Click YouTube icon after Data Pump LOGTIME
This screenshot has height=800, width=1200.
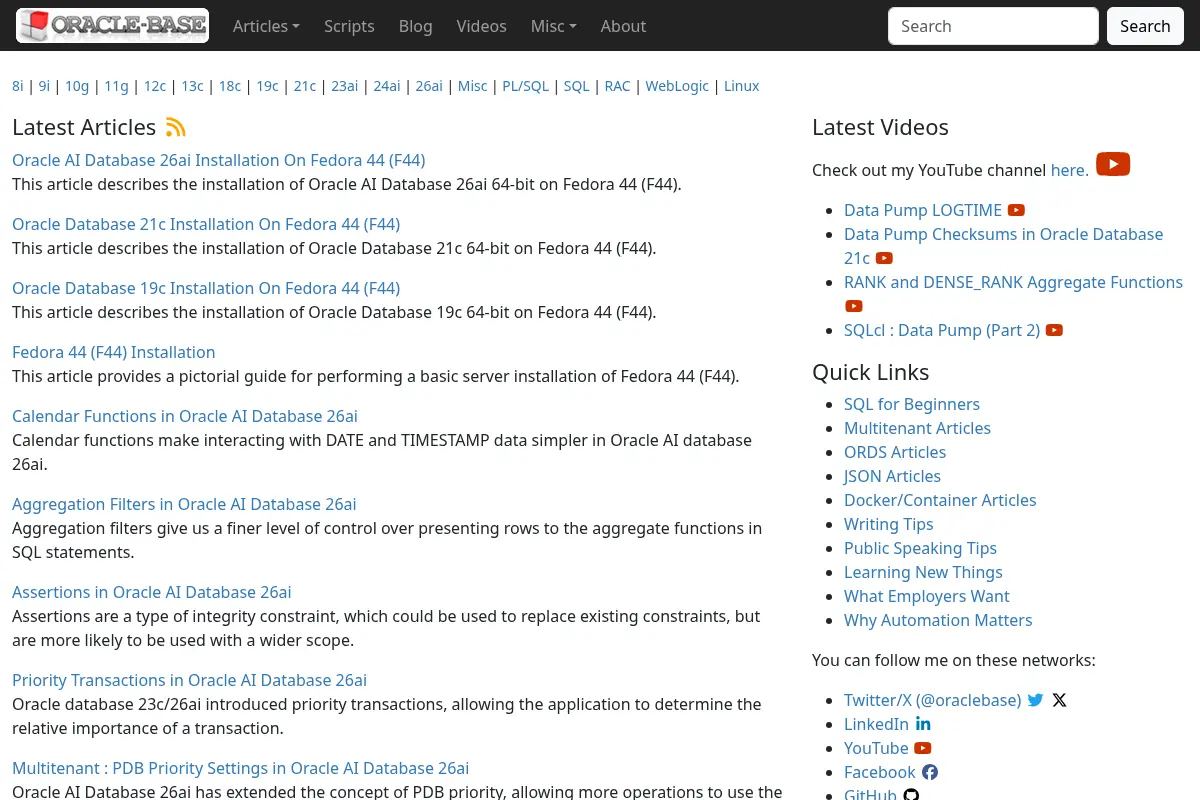pyautogui.click(x=1016, y=210)
